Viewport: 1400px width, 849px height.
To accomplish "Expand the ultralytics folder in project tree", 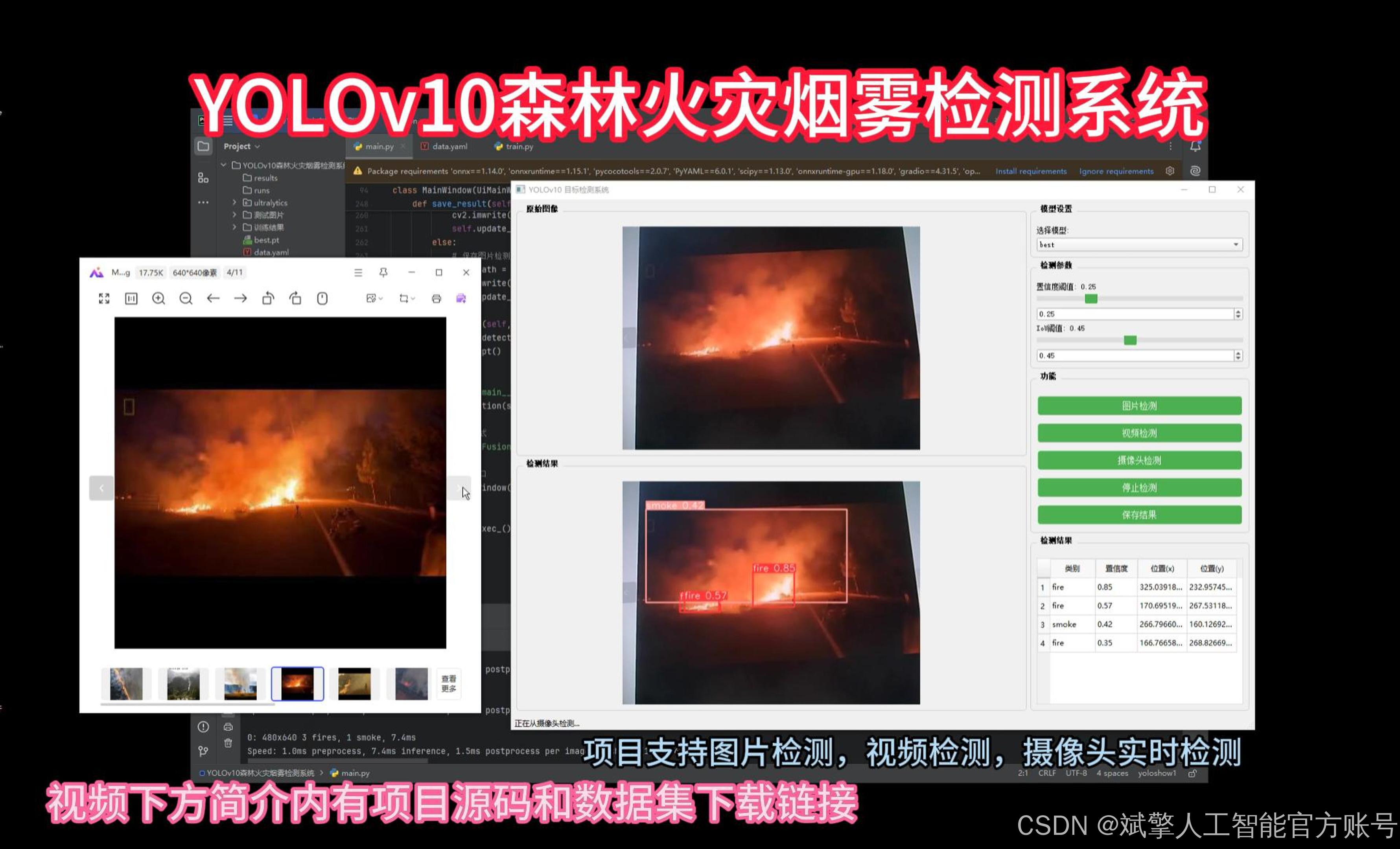I will [x=234, y=202].
